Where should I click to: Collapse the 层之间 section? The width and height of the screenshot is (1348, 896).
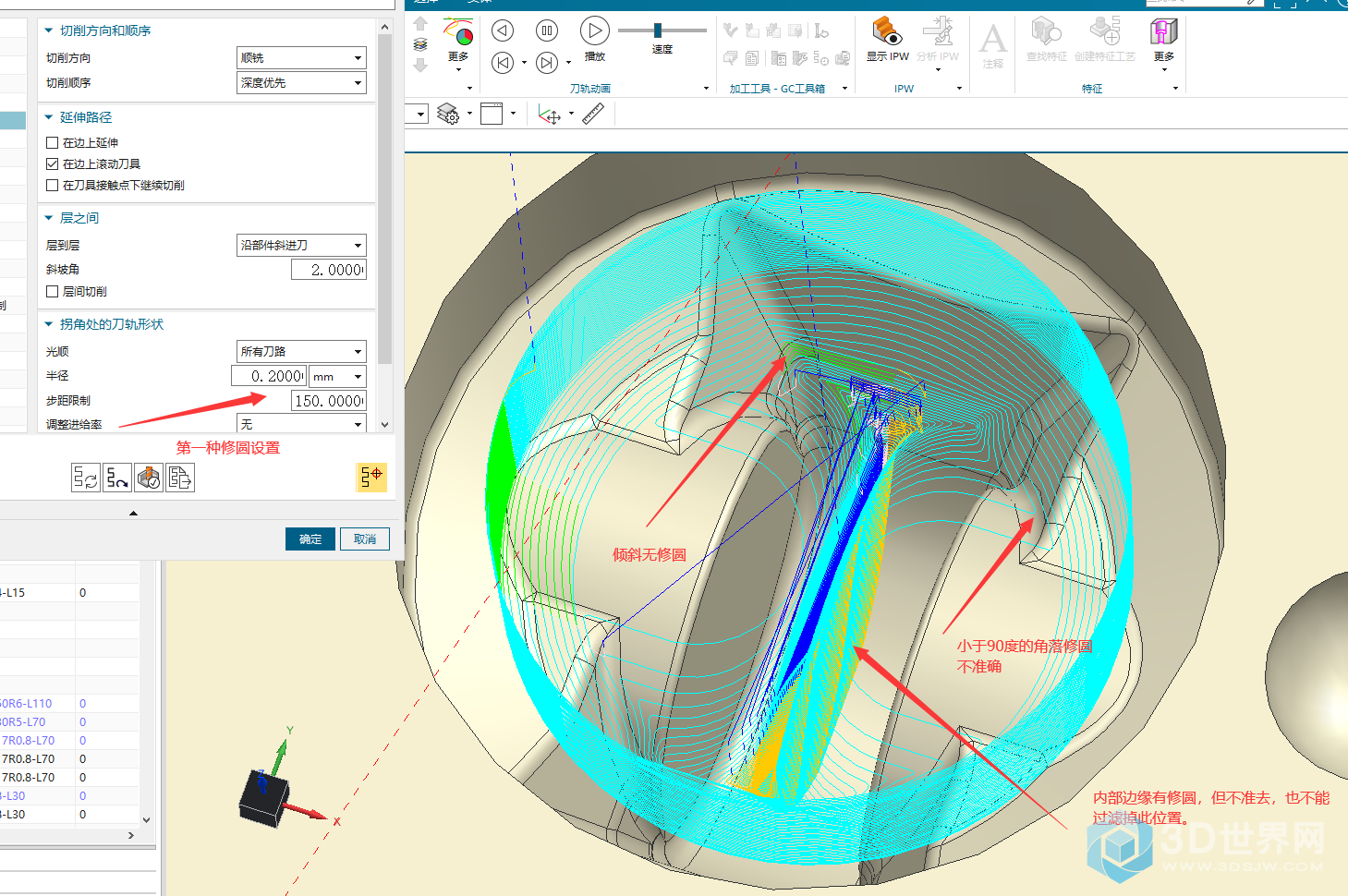click(x=49, y=218)
